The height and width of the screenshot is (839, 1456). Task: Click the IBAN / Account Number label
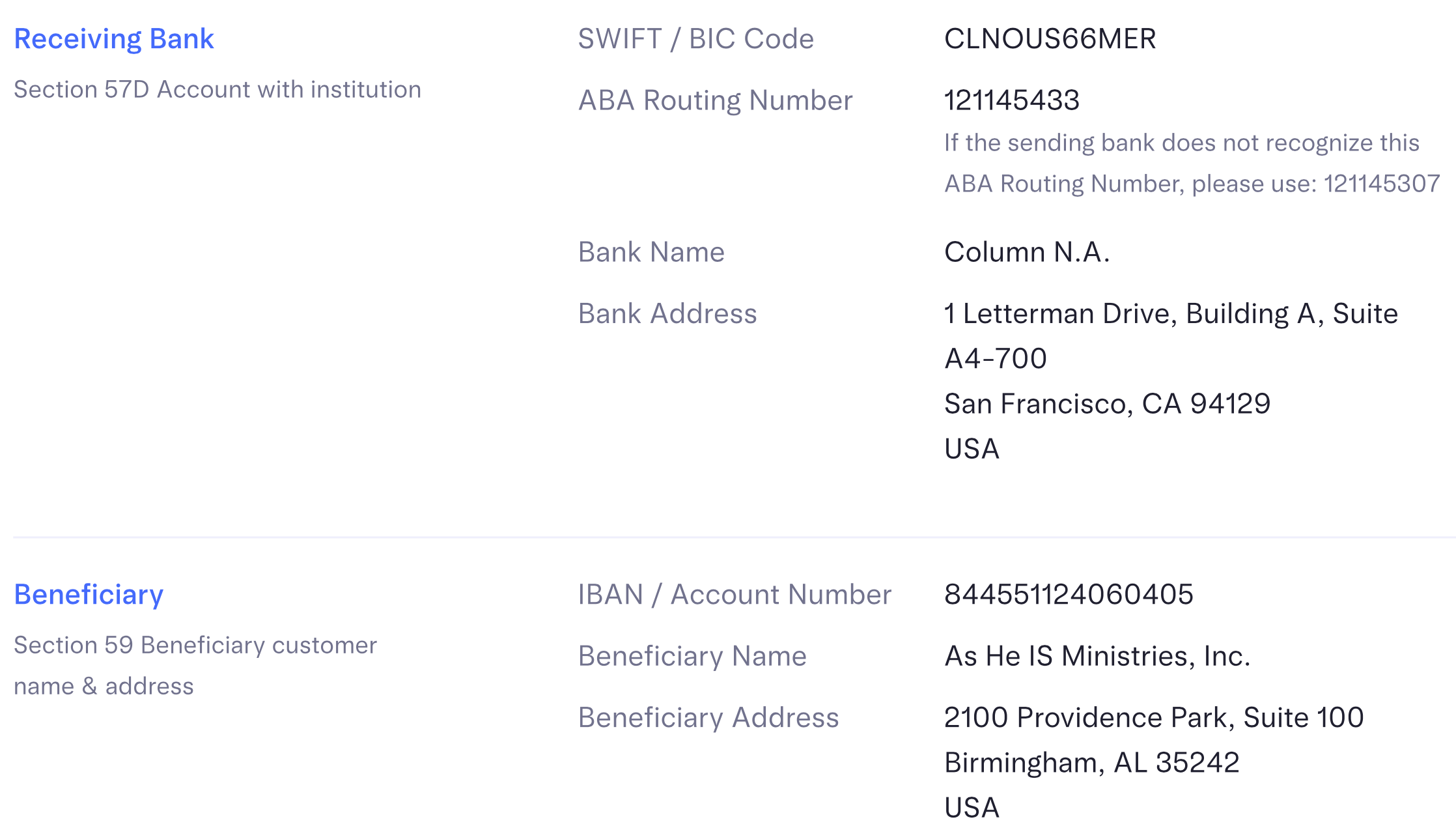[x=735, y=595]
